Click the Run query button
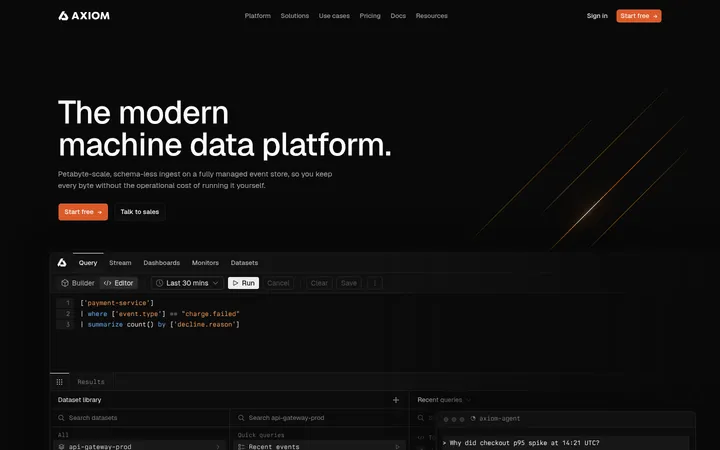Screen dimensions: 720x450 [243, 283]
